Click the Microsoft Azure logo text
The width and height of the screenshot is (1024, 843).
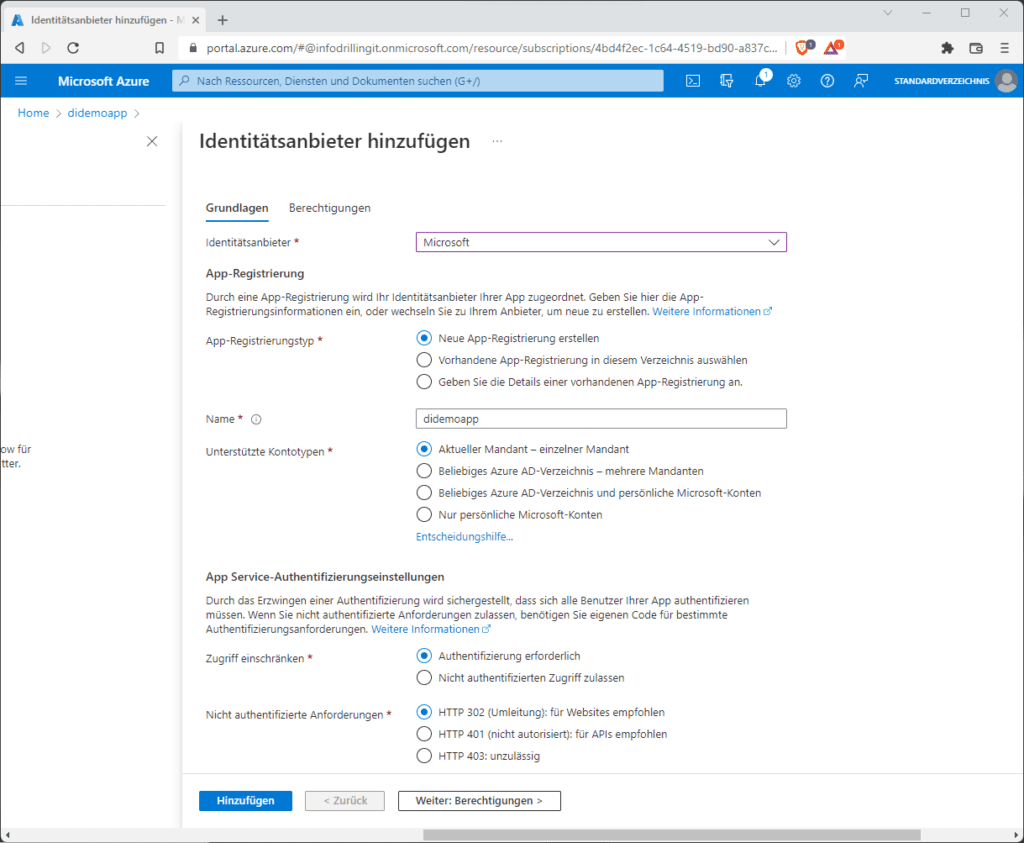click(x=103, y=81)
